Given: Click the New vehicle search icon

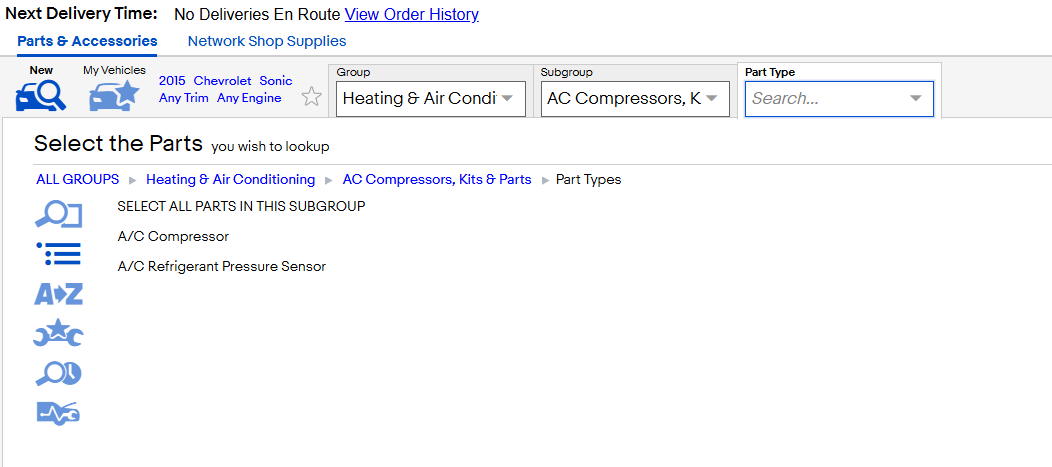Looking at the screenshot, I should 41,96.
